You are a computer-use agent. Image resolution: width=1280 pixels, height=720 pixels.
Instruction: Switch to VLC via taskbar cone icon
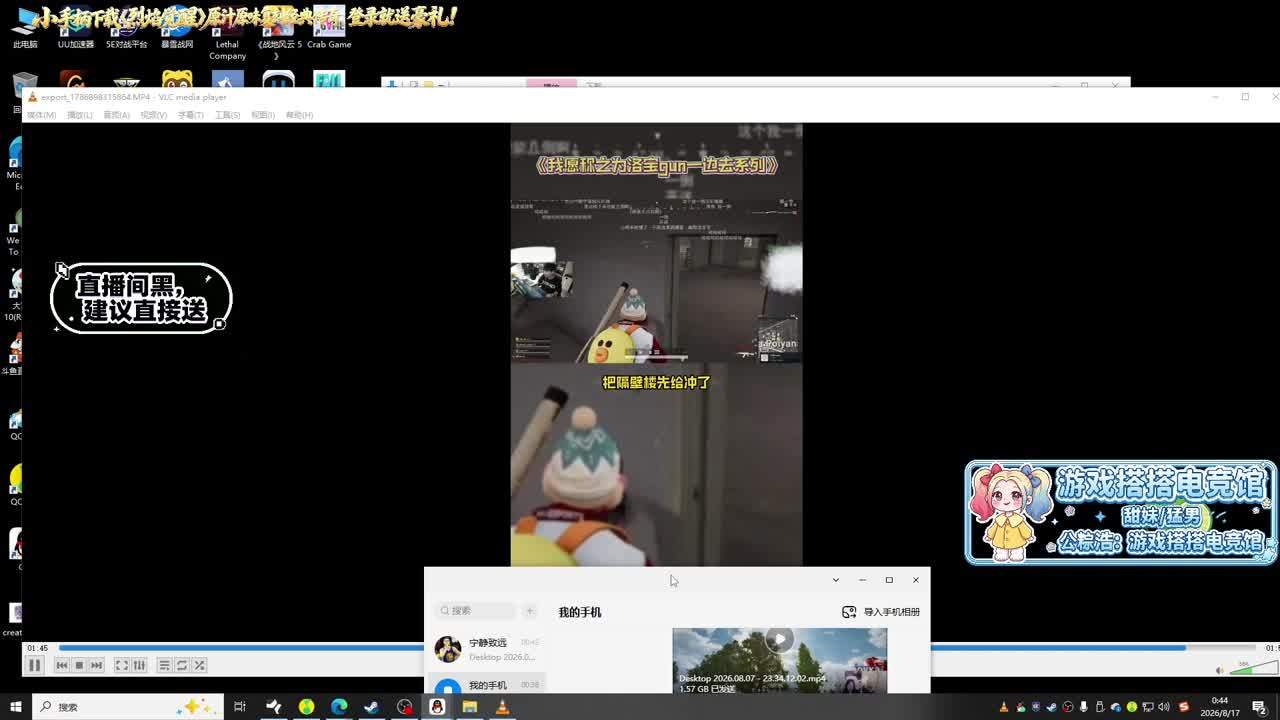click(503, 707)
